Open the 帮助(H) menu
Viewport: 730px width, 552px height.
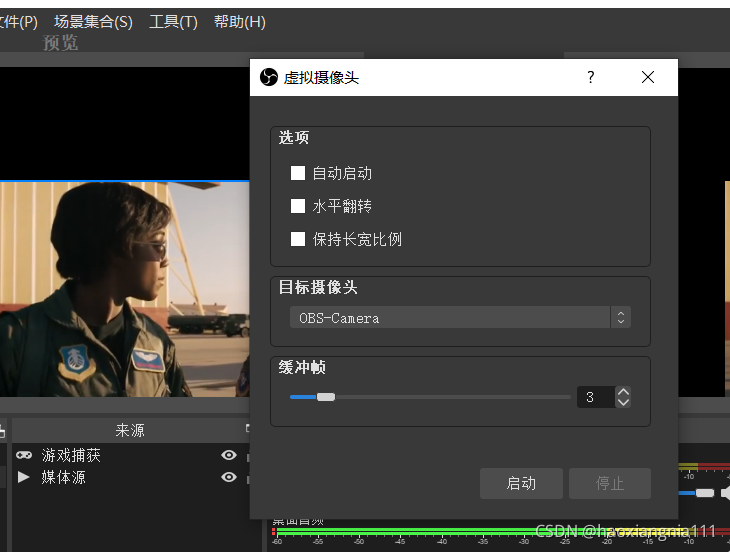click(x=239, y=22)
